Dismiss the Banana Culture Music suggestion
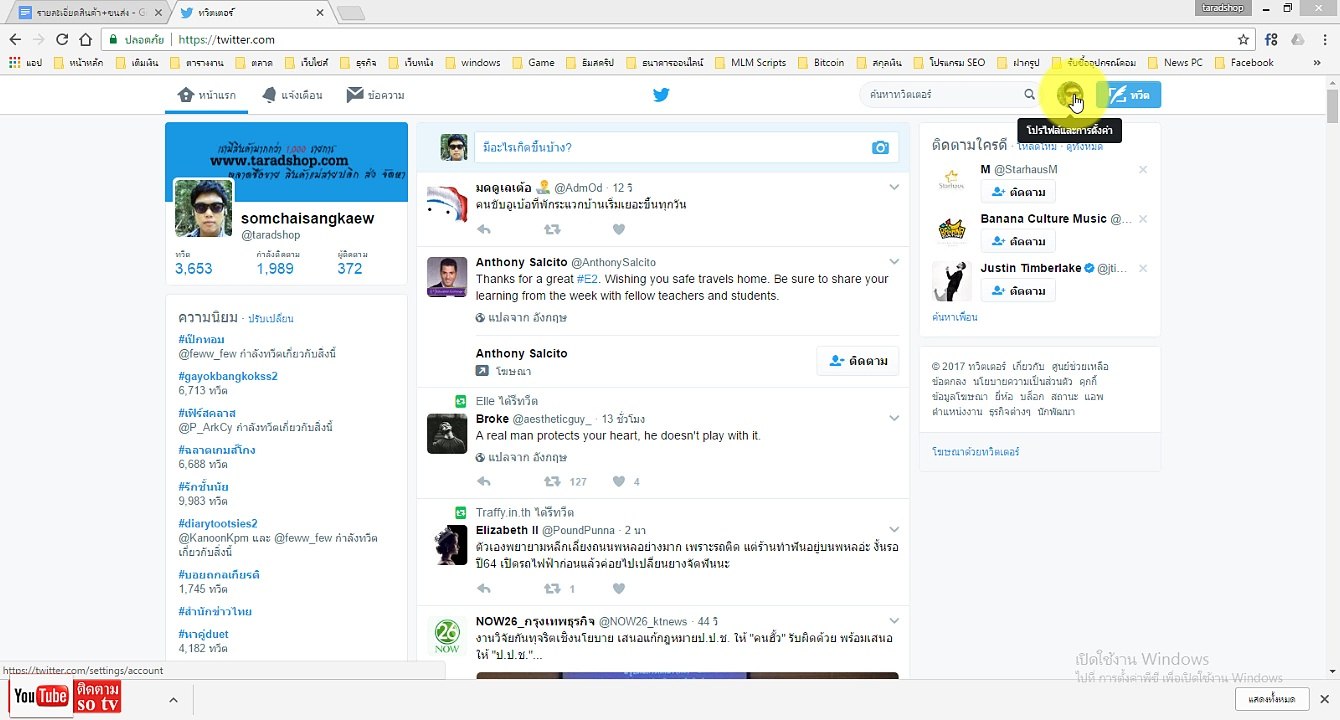This screenshot has height=720, width=1340. click(1143, 219)
